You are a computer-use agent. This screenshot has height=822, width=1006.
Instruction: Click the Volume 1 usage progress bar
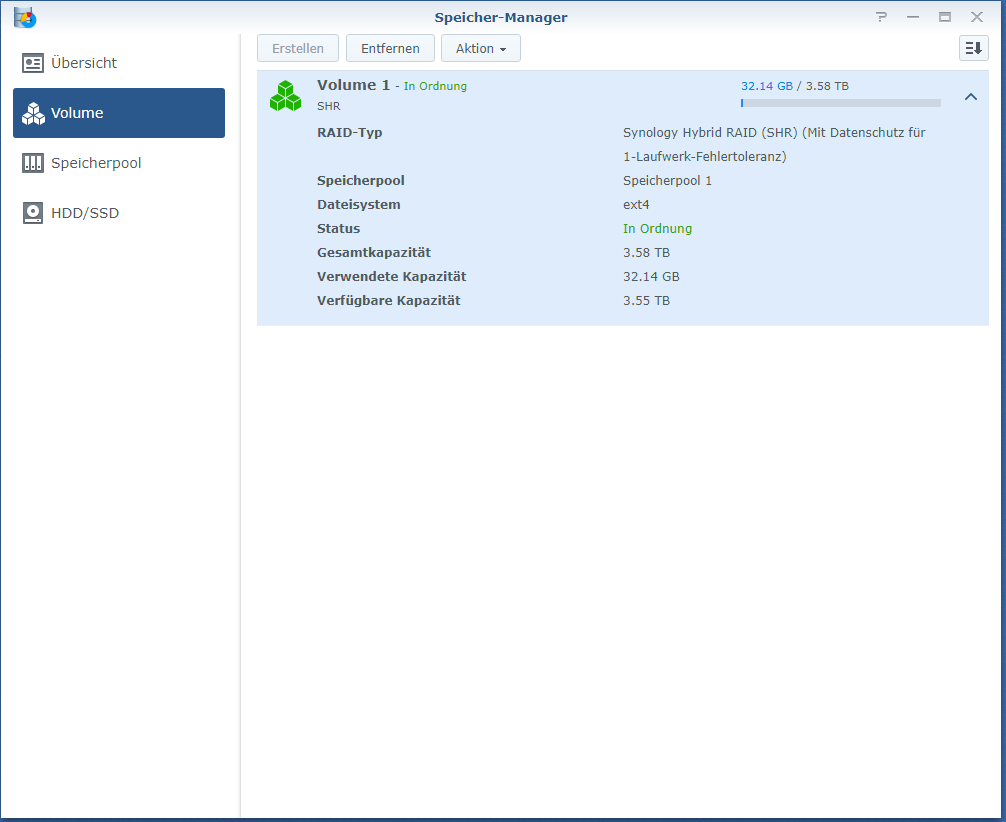[840, 103]
